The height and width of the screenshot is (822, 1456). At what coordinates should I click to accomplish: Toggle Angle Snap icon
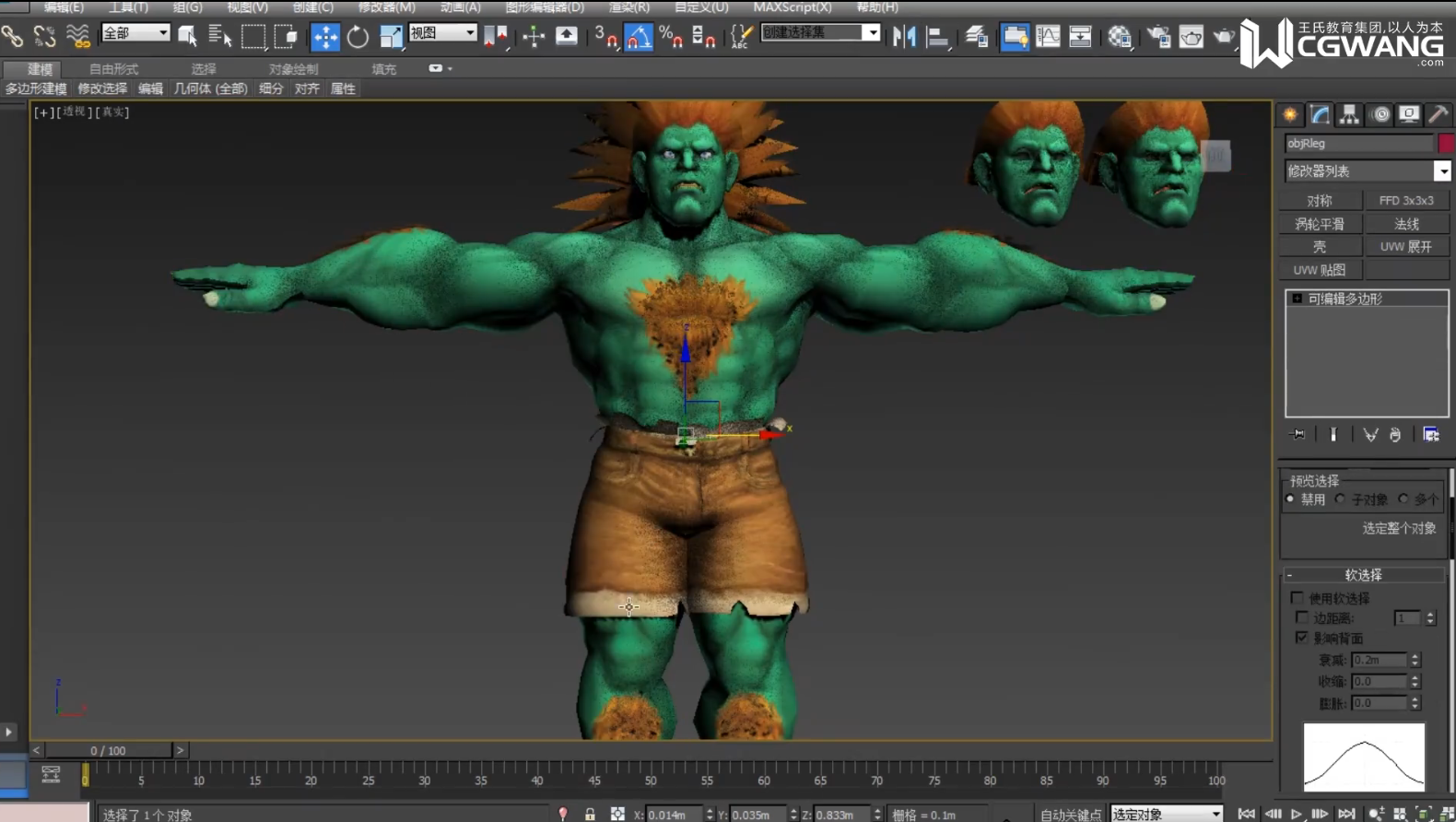point(639,36)
